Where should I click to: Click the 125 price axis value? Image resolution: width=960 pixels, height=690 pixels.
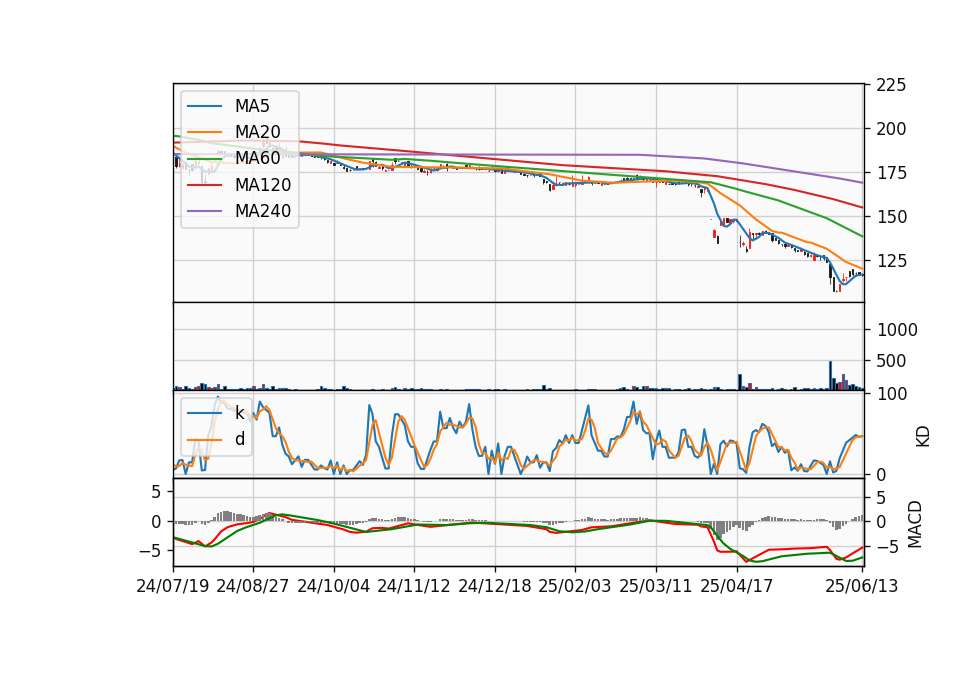(x=891, y=261)
